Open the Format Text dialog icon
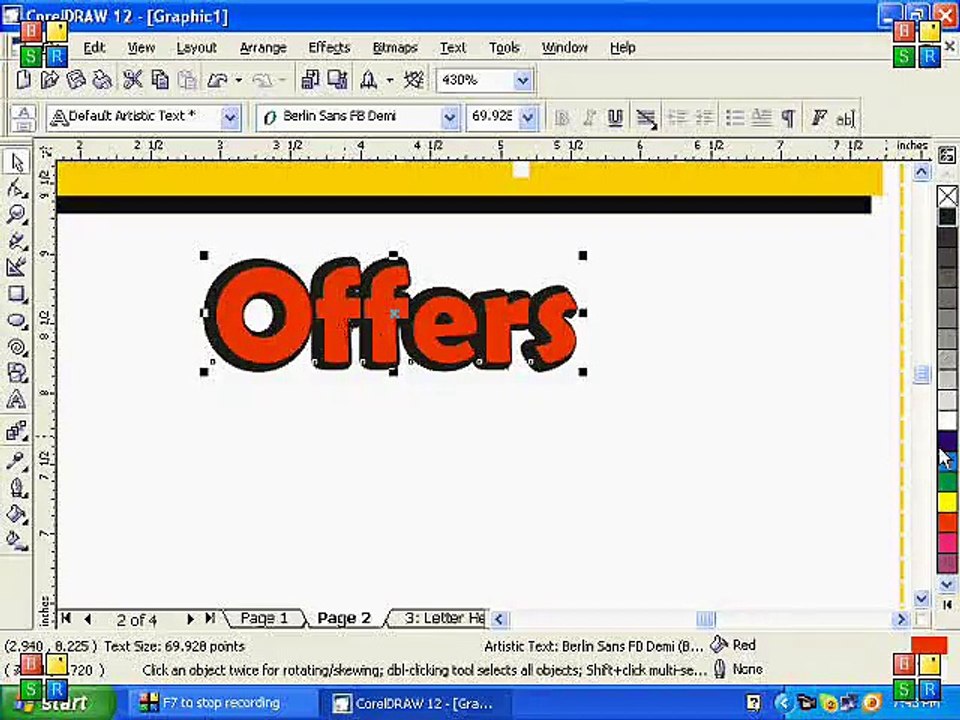Viewport: 960px width, 720px height. 819,118
